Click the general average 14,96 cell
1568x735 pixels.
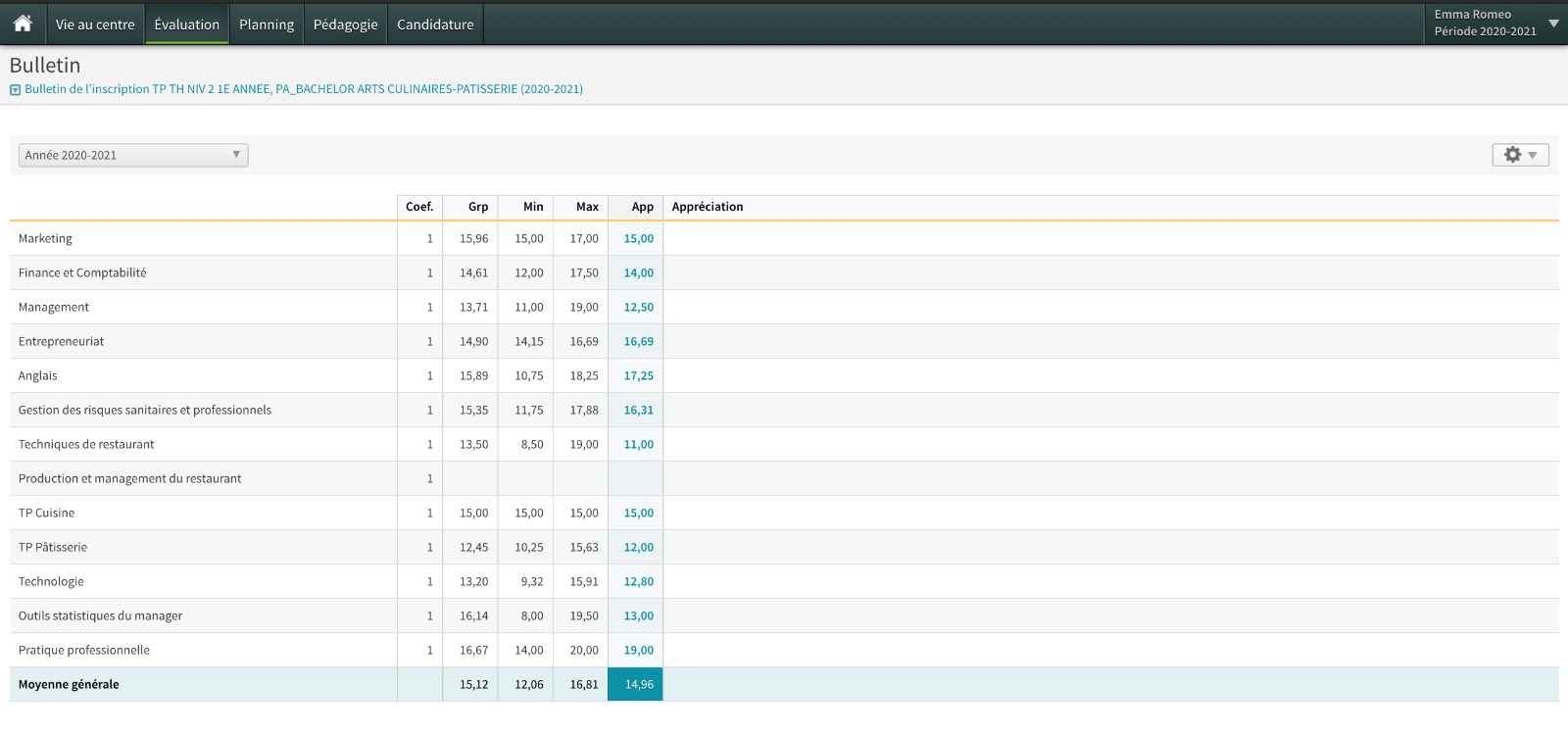636,684
